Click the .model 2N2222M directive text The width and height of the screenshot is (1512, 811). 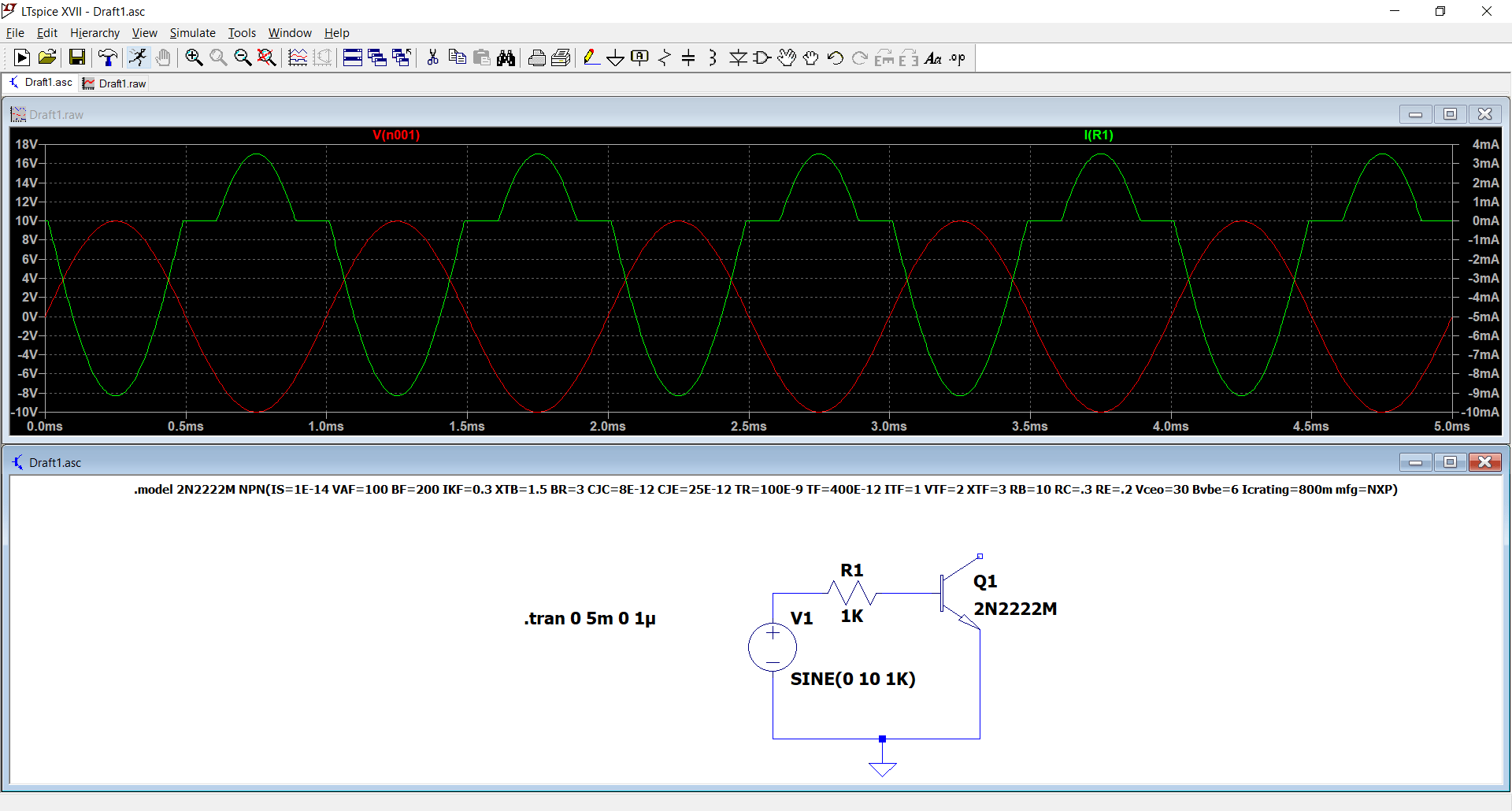[x=765, y=490]
